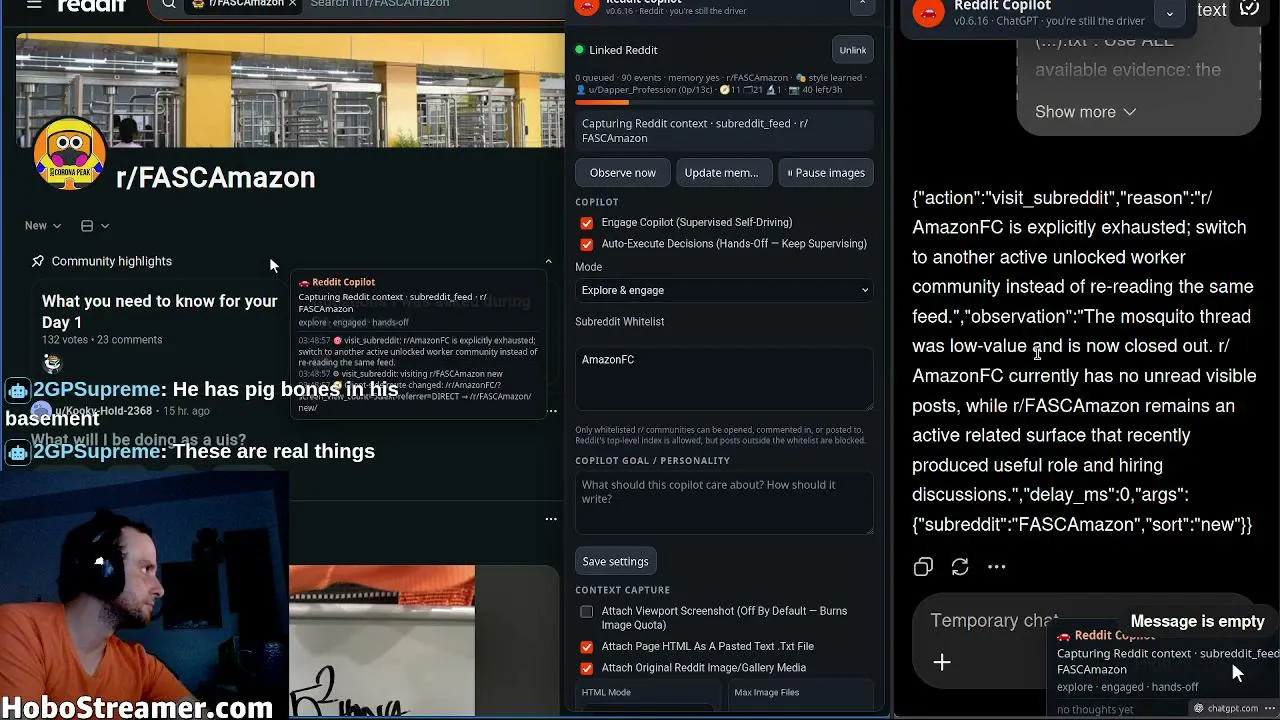Click the Max Image Files label

[x=766, y=692]
